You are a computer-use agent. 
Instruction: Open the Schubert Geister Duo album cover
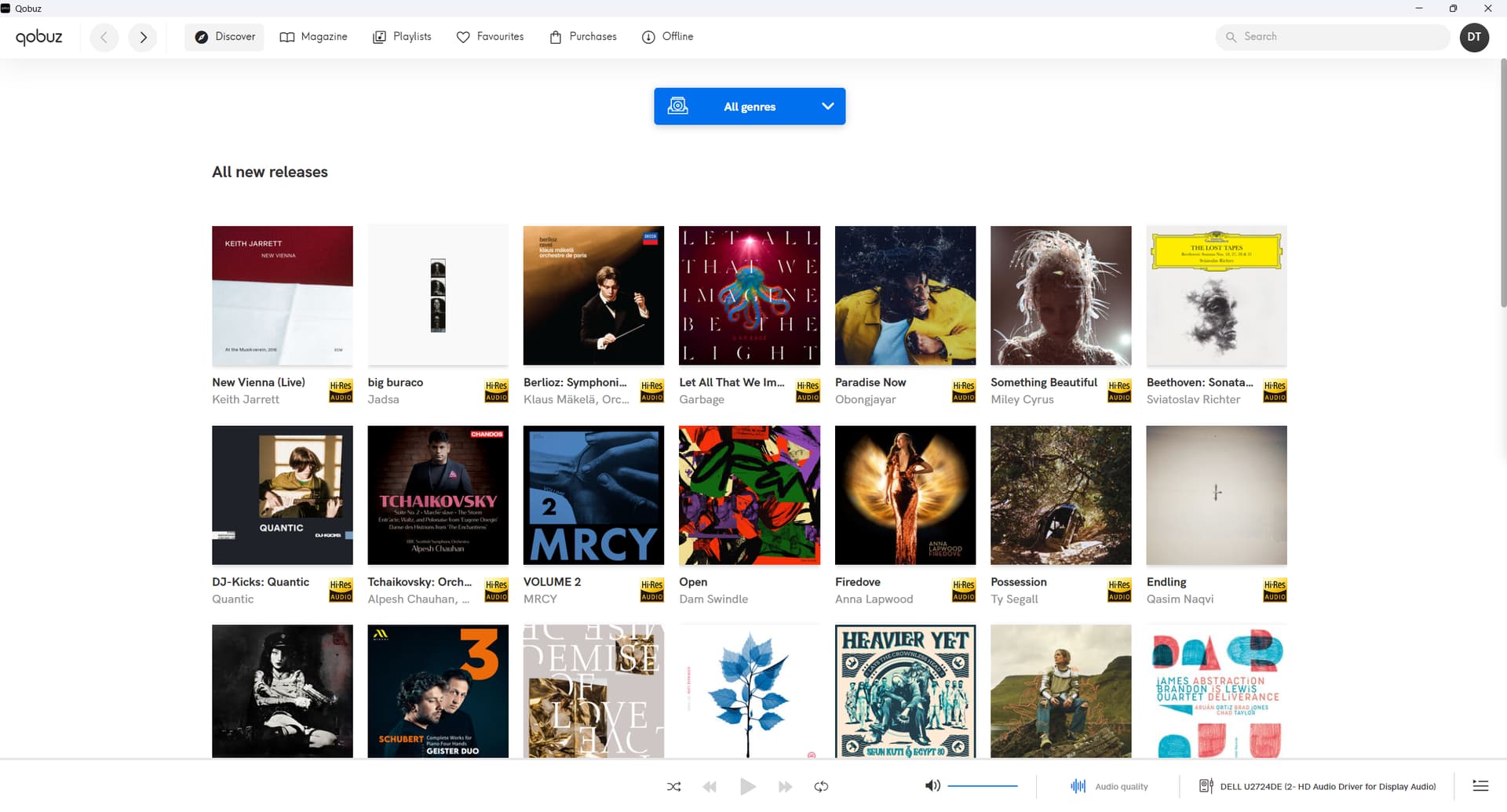pos(438,691)
